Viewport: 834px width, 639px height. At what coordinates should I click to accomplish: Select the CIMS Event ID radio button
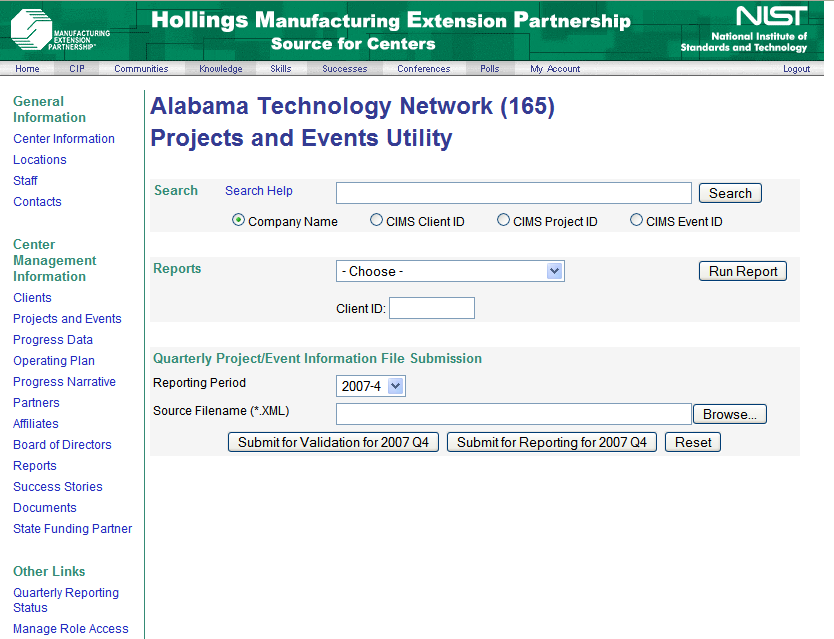(x=636, y=220)
